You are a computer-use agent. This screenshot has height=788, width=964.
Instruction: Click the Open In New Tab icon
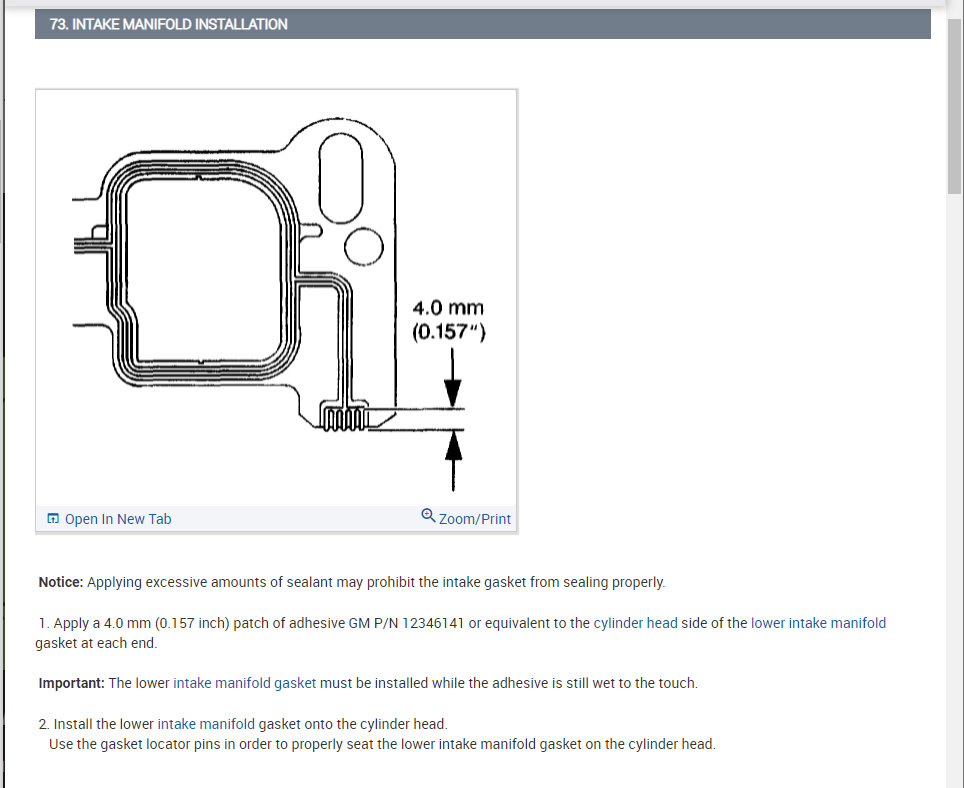pyautogui.click(x=53, y=519)
